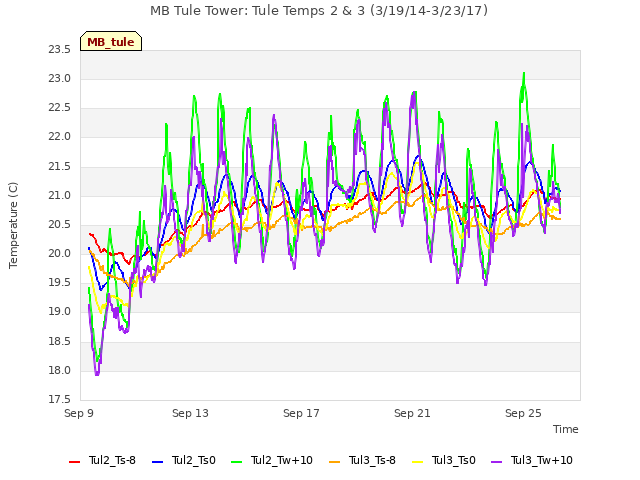The width and height of the screenshot is (640, 480).
Task: Click the Temperature (C) axis label
Action: click(x=13, y=225)
